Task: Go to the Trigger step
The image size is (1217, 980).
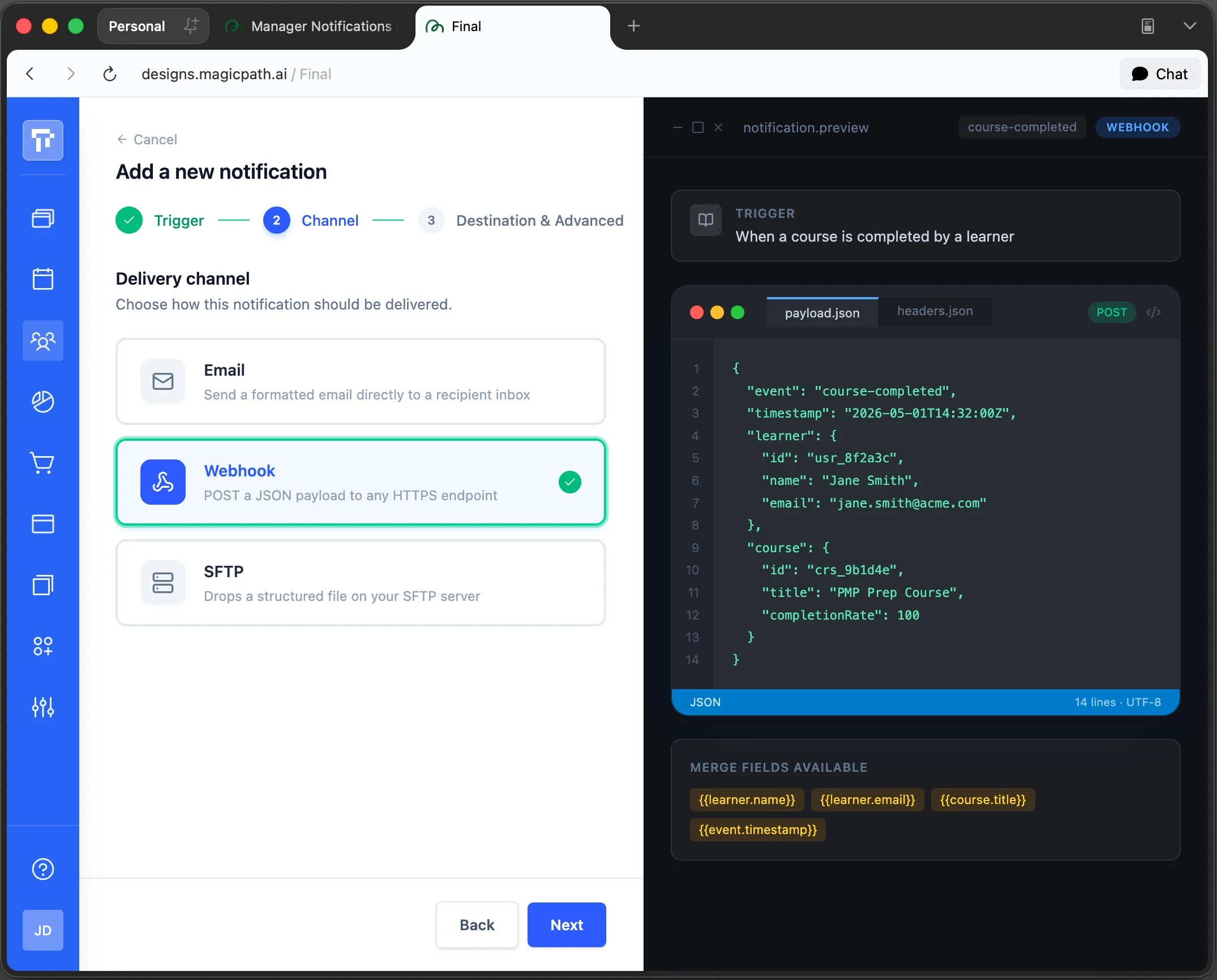Action: (x=160, y=221)
